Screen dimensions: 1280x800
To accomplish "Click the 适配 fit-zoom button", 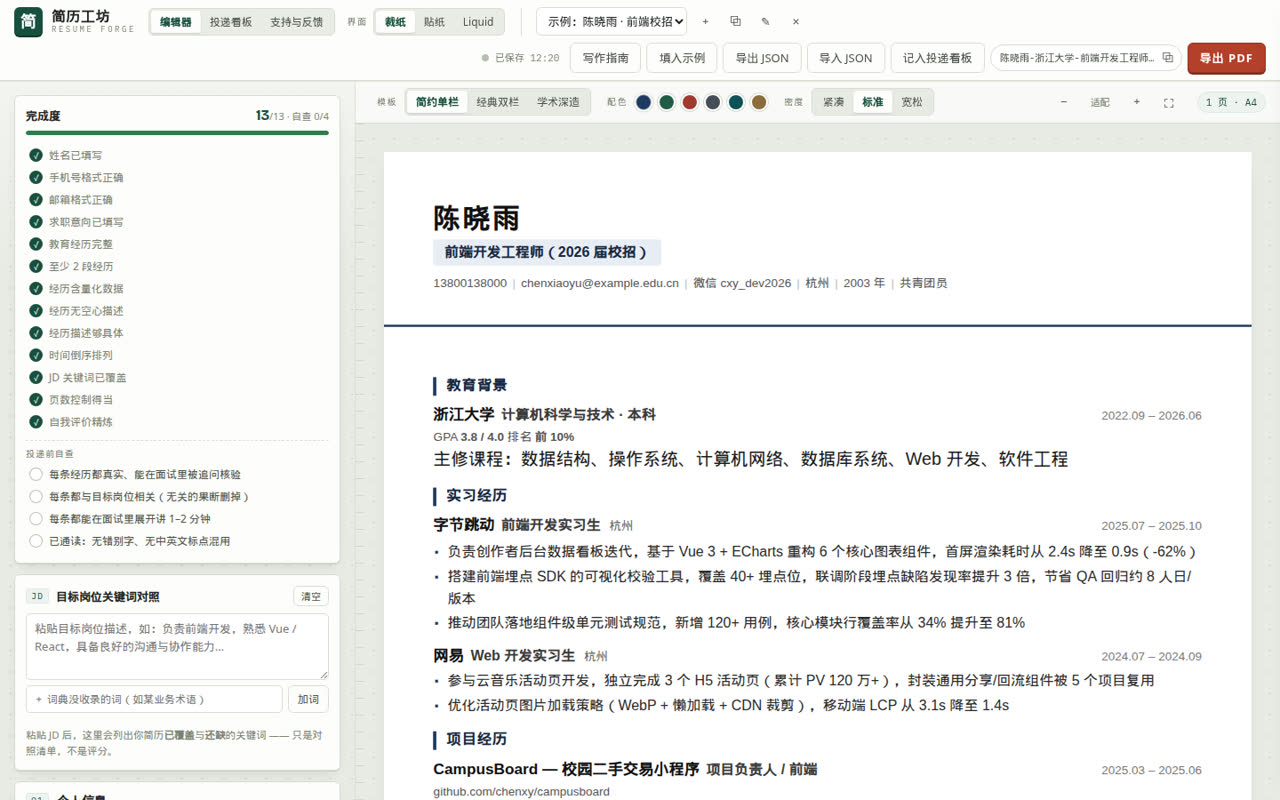I will (1100, 102).
